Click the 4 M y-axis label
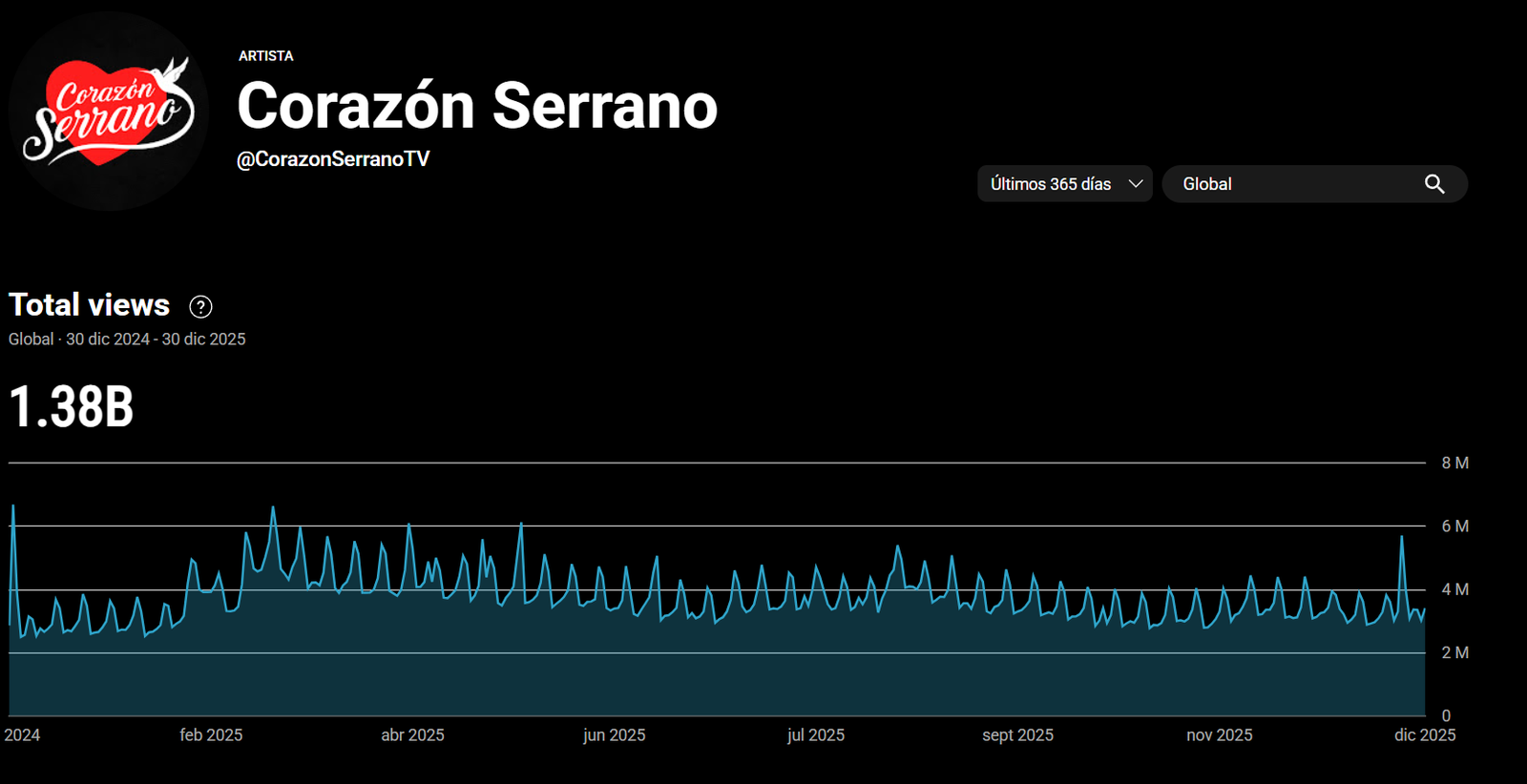Image resolution: width=1527 pixels, height=784 pixels. pos(1454,589)
